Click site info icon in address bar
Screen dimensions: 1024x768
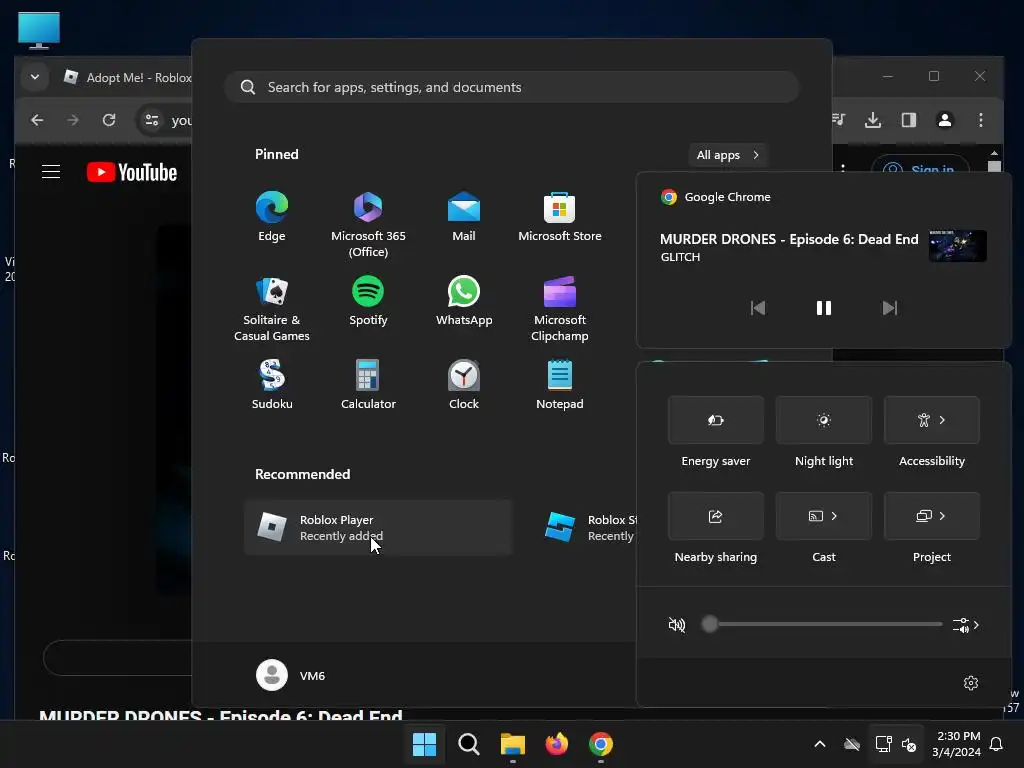pyautogui.click(x=152, y=120)
